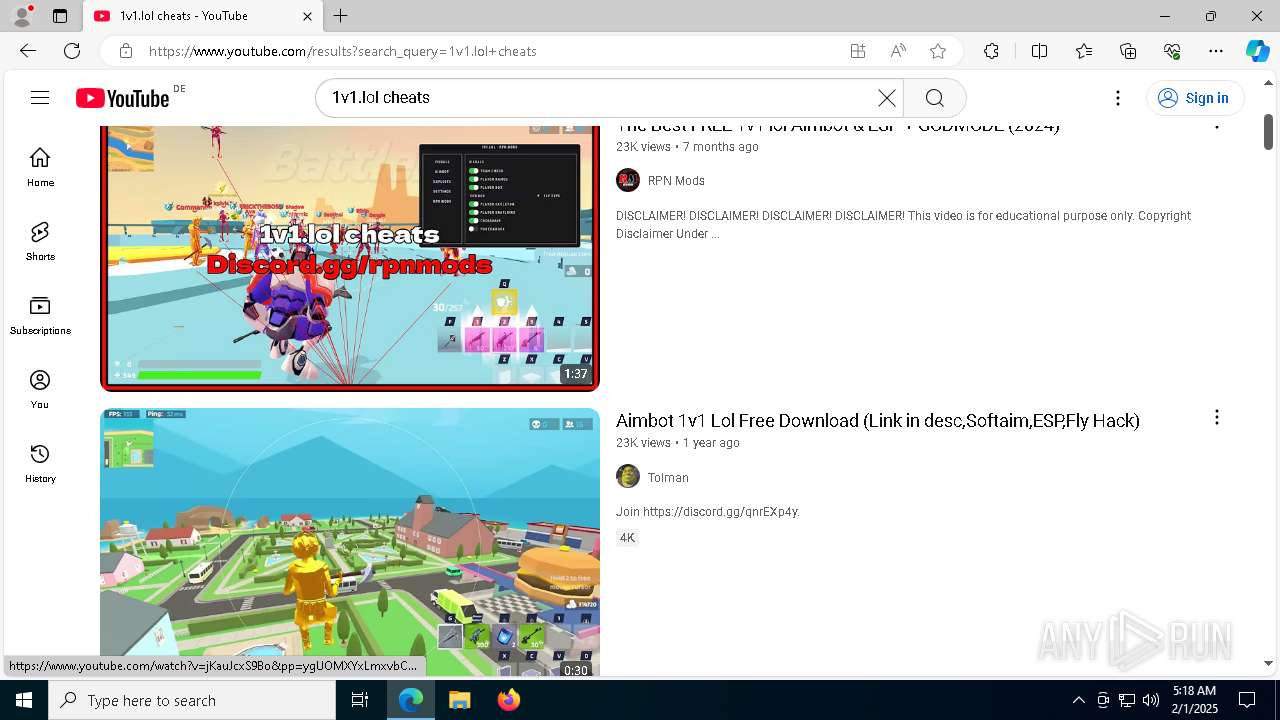The height and width of the screenshot is (720, 1280).
Task: Play the Aimbot 1v1 Lol video thumbnail
Action: 350,542
